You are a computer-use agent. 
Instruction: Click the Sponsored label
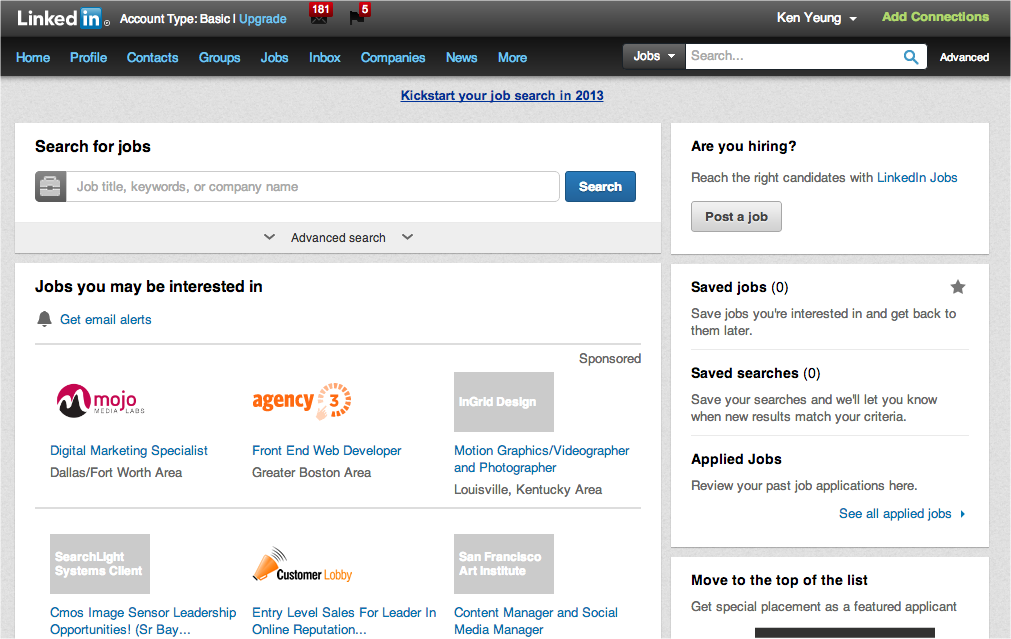pos(610,359)
